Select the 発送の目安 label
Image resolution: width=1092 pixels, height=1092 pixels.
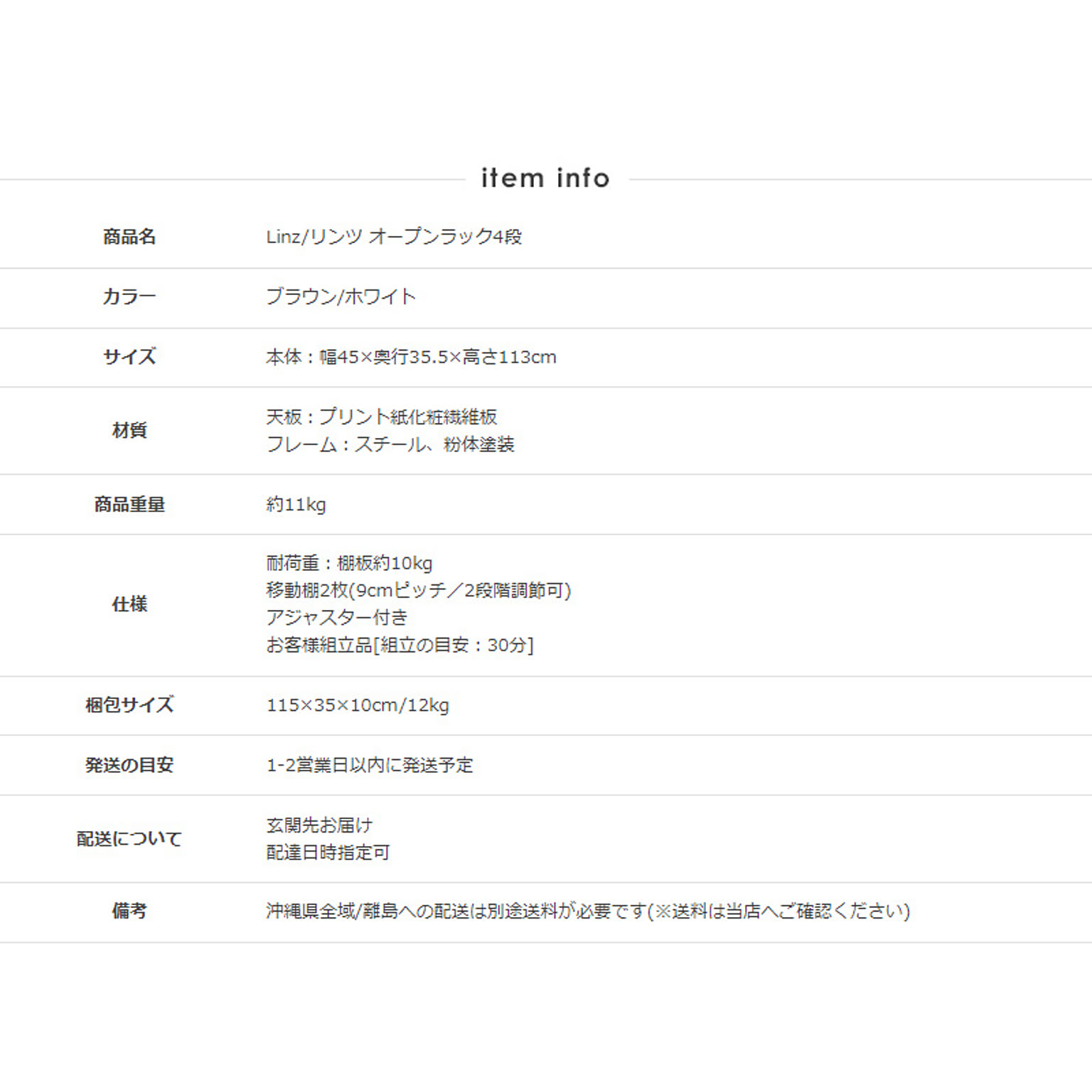tap(129, 765)
